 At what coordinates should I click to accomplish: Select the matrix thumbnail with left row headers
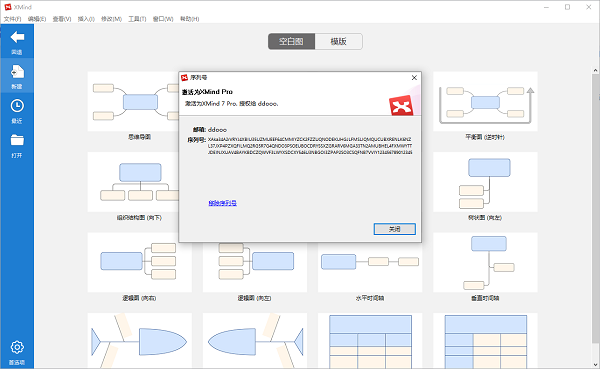(485, 341)
